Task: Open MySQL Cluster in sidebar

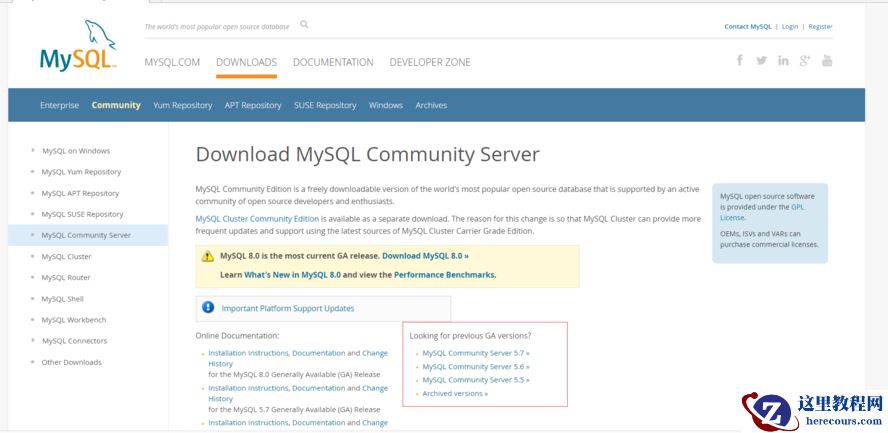Action: point(66,257)
